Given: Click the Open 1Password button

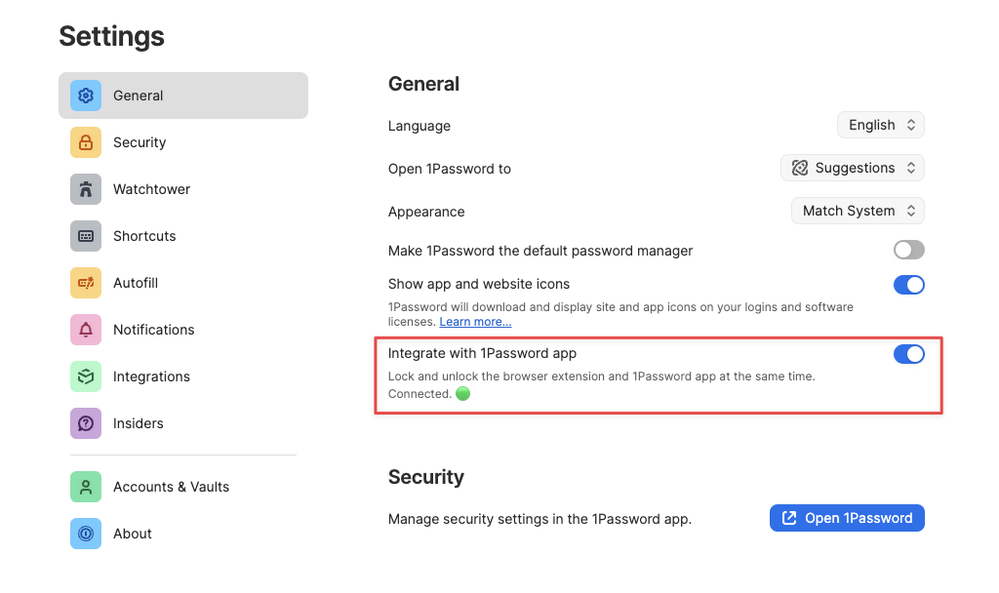Looking at the screenshot, I should pyautogui.click(x=846, y=518).
